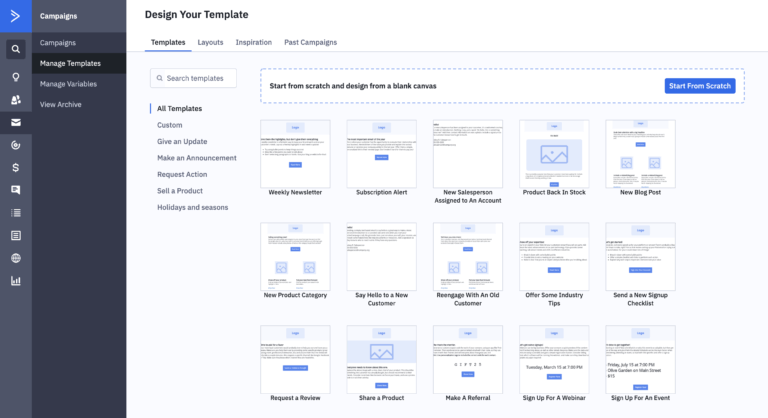
Task: Choose Reengage With An Old Customer thumbnail
Action: pyautogui.click(x=468, y=257)
